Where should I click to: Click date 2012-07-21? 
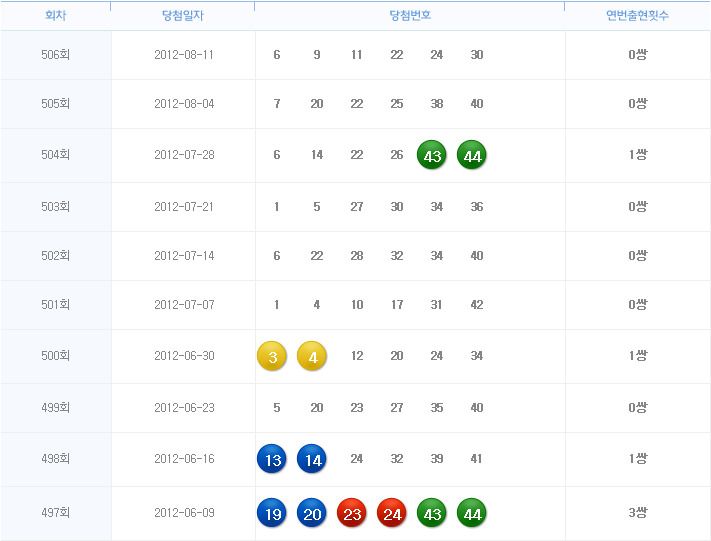pyautogui.click(x=184, y=207)
